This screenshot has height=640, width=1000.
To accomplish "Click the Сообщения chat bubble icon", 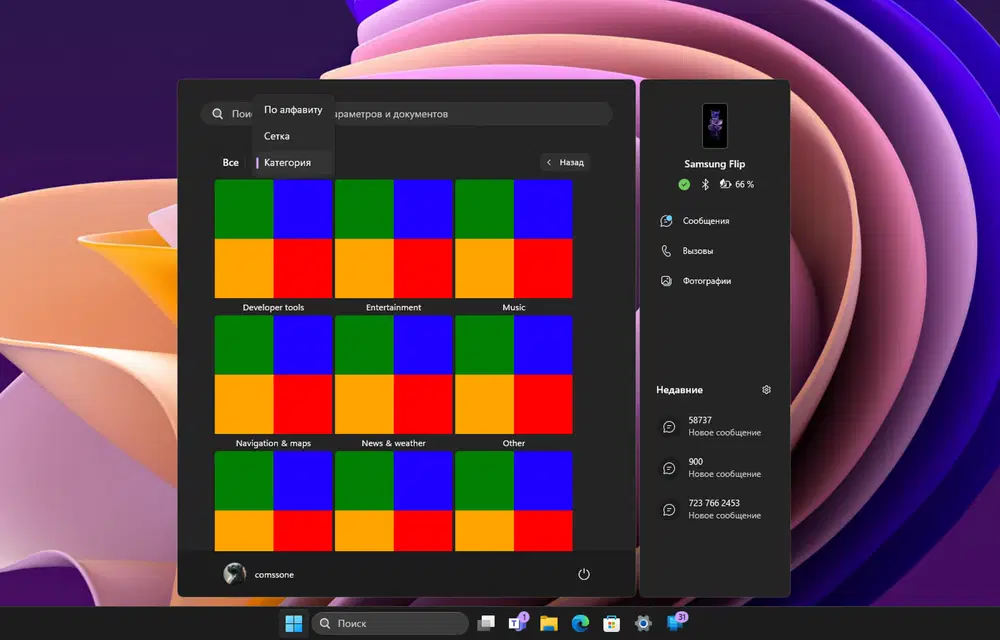I will pos(666,221).
